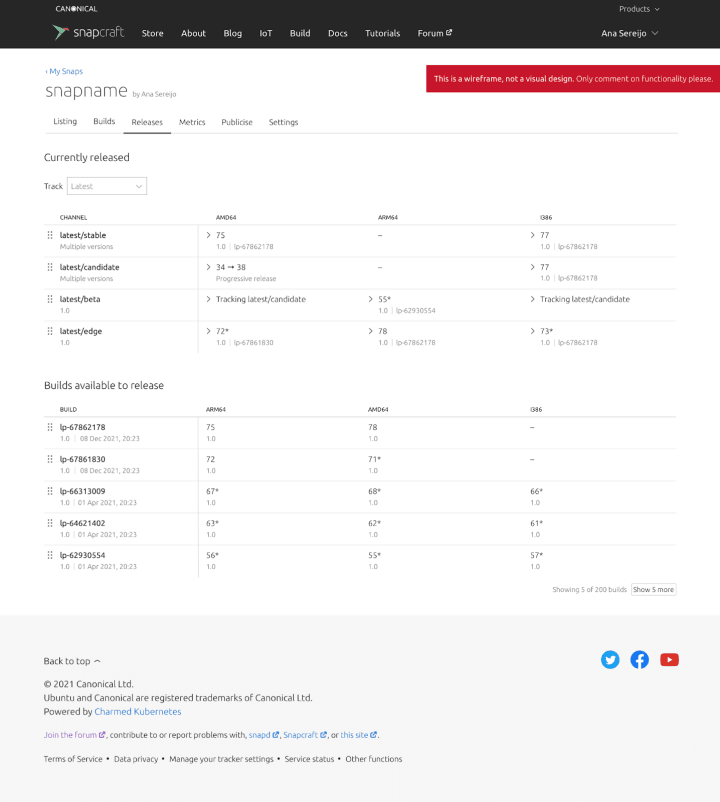The height and width of the screenshot is (802, 720).
Task: Open the Metrics tab
Action: coord(192,122)
